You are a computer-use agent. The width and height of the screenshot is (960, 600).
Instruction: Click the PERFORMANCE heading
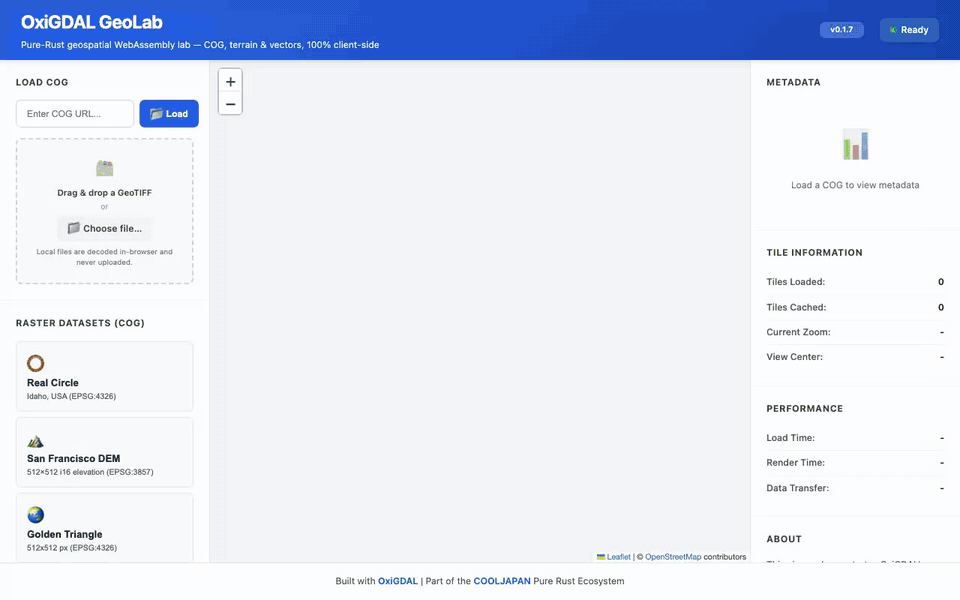tap(804, 408)
